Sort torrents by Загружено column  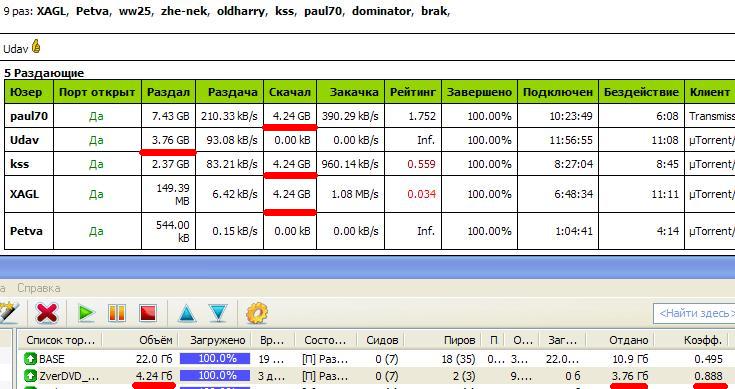218,340
